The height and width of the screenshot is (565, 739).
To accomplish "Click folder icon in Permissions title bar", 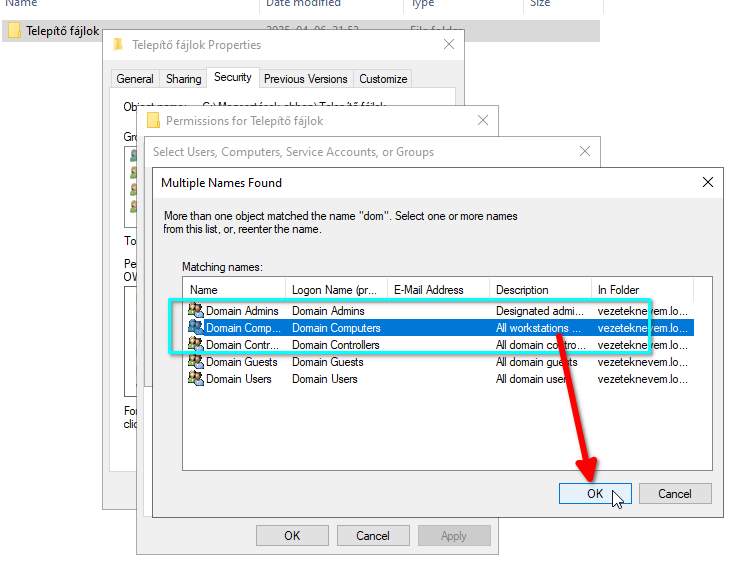I will click(153, 121).
